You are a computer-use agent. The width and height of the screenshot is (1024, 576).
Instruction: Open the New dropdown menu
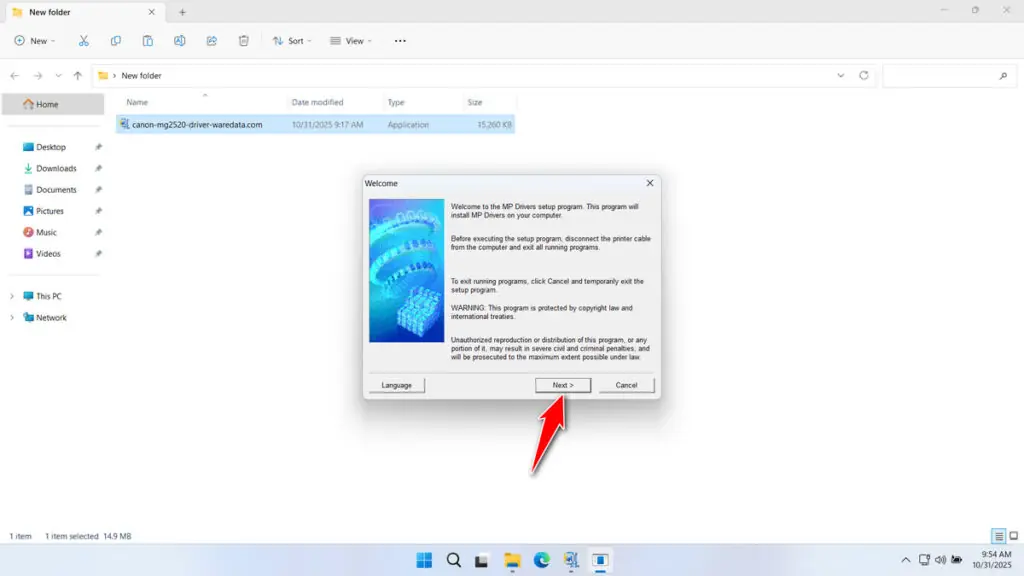[35, 41]
